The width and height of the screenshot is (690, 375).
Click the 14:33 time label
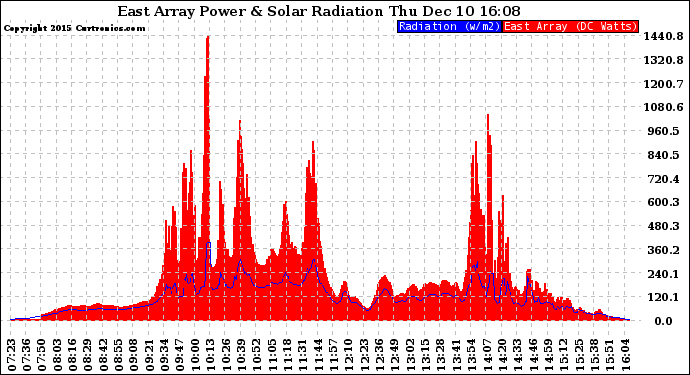click(517, 355)
